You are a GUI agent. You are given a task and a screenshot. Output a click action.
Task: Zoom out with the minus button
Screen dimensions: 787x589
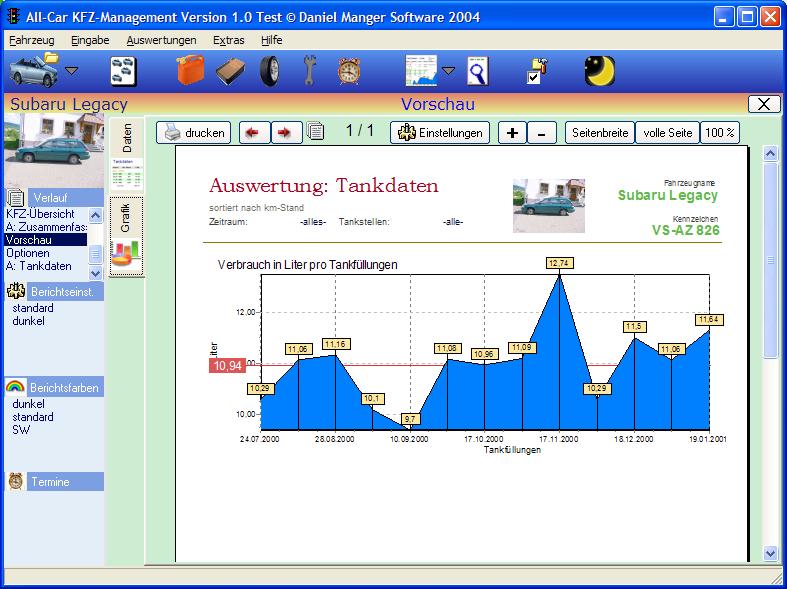tap(542, 133)
